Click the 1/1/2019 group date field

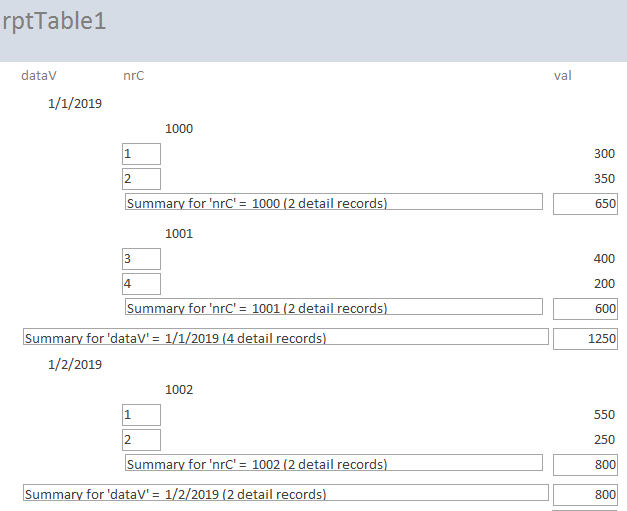point(75,104)
